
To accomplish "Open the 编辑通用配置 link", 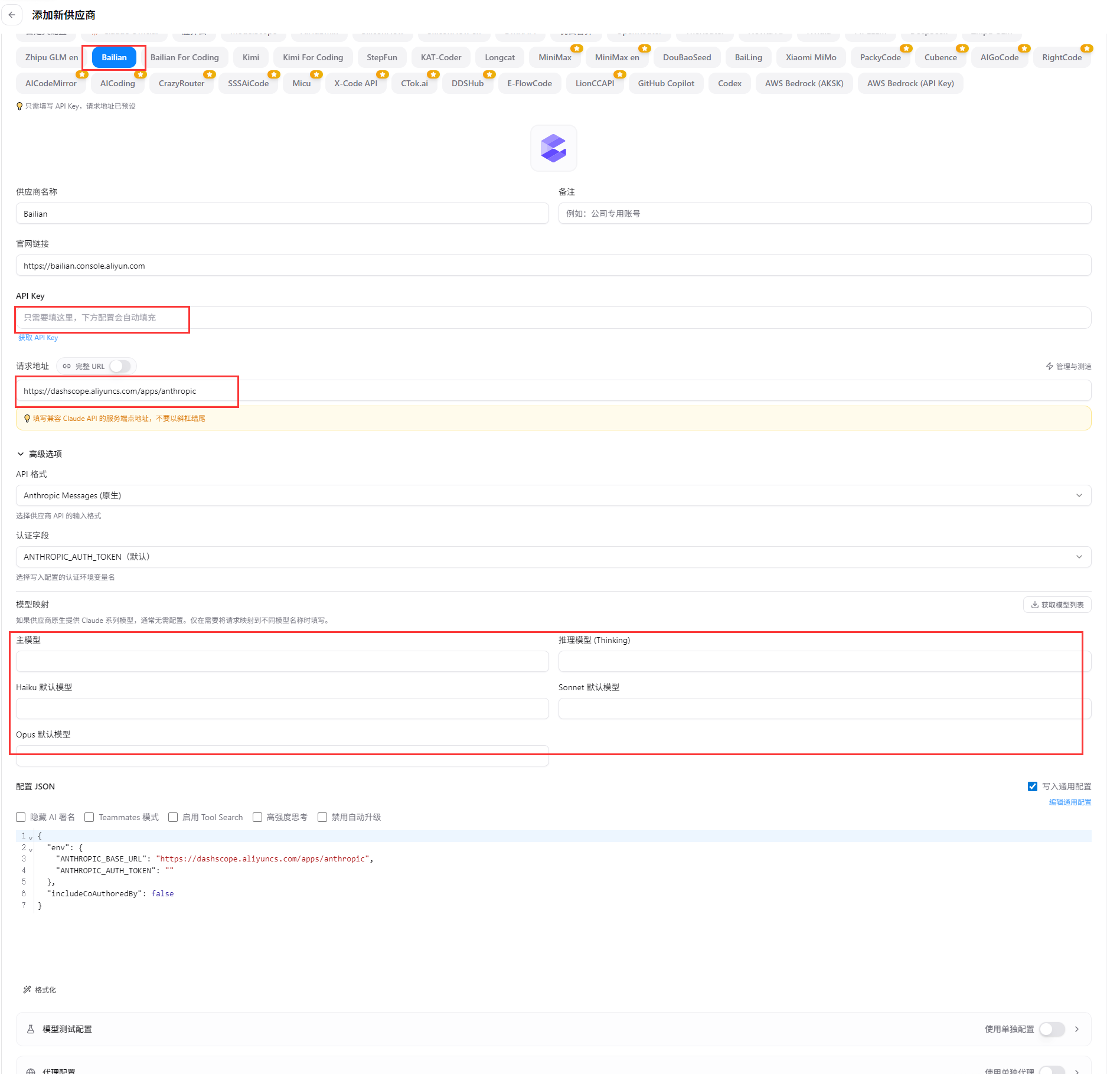I will [1070, 802].
